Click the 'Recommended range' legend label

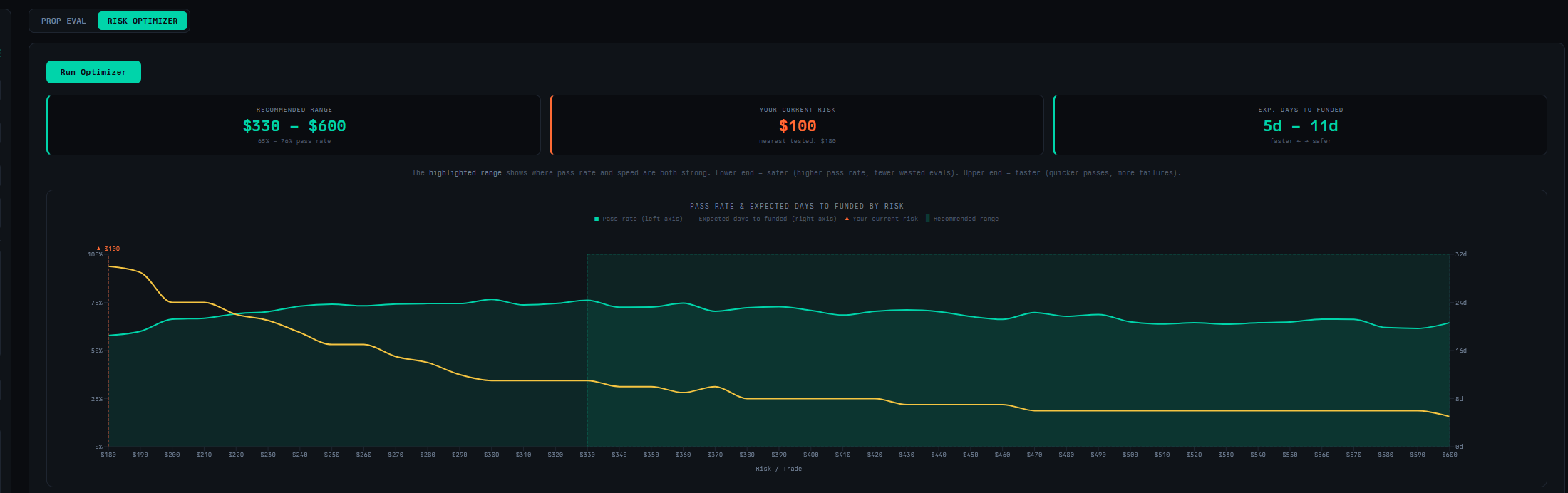[x=966, y=219]
